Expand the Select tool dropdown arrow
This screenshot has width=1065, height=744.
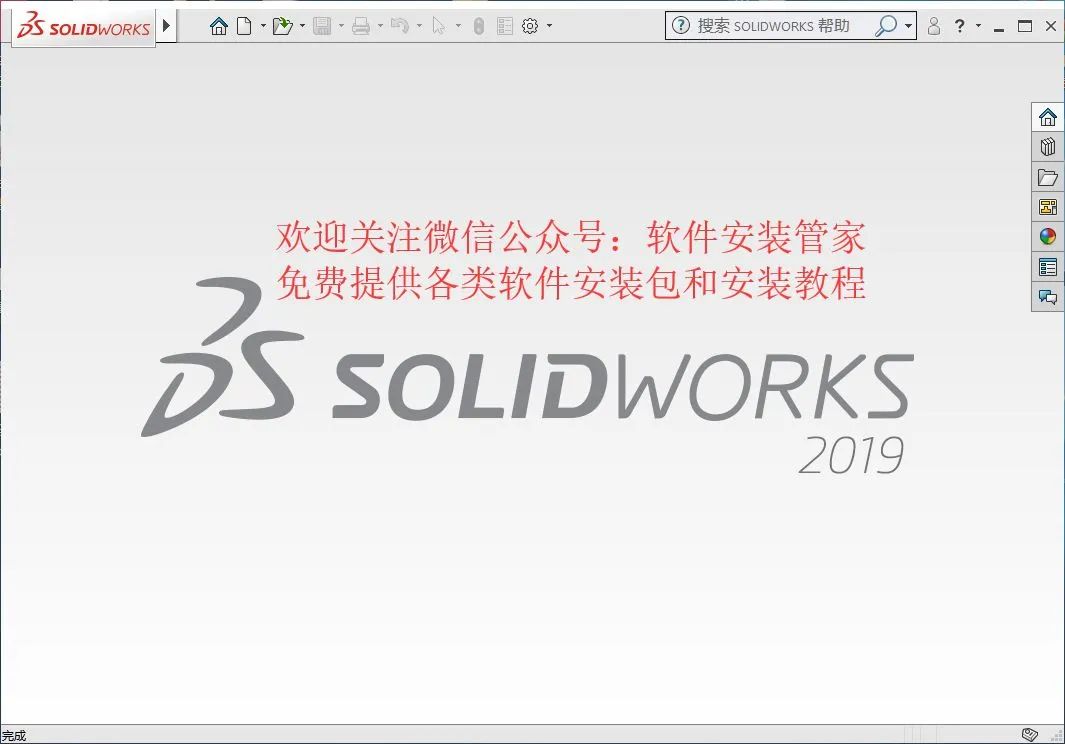pyautogui.click(x=458, y=26)
